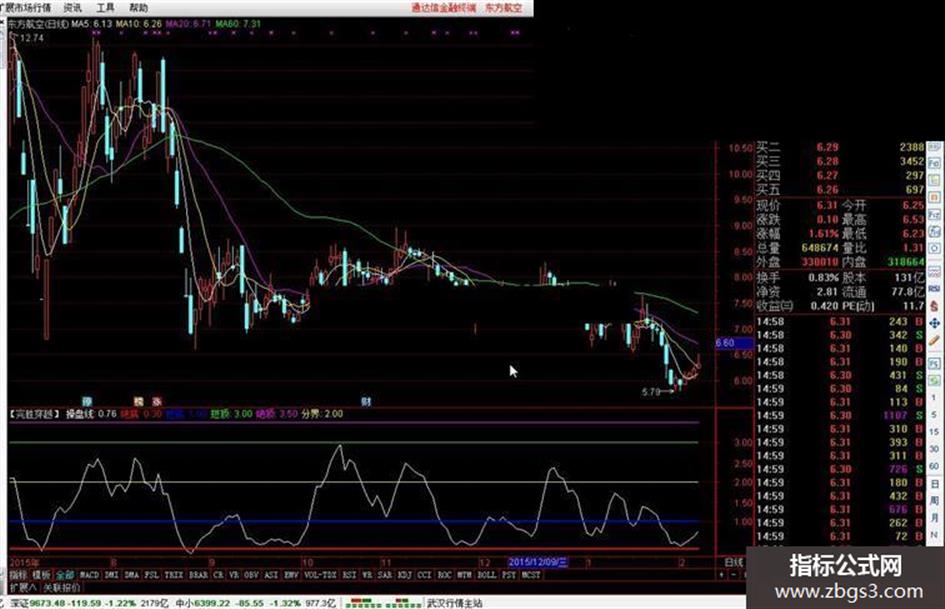This screenshot has width=945, height=609.
Task: Click the 日线 period button
Action: (x=734, y=563)
